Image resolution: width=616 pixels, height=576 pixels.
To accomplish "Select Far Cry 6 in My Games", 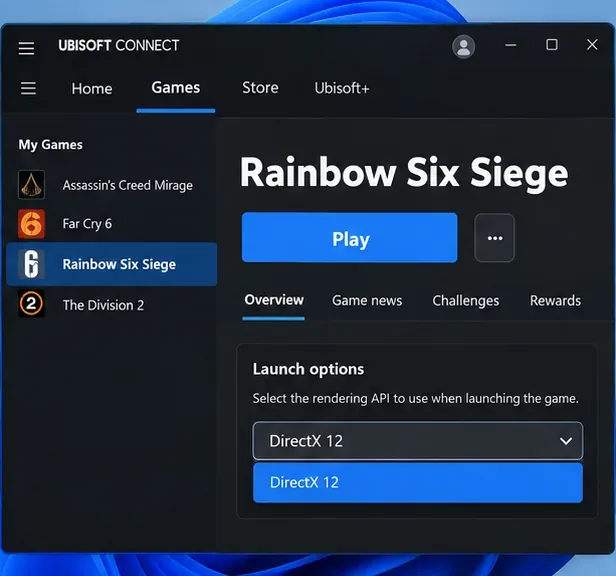I will pyautogui.click(x=112, y=224).
